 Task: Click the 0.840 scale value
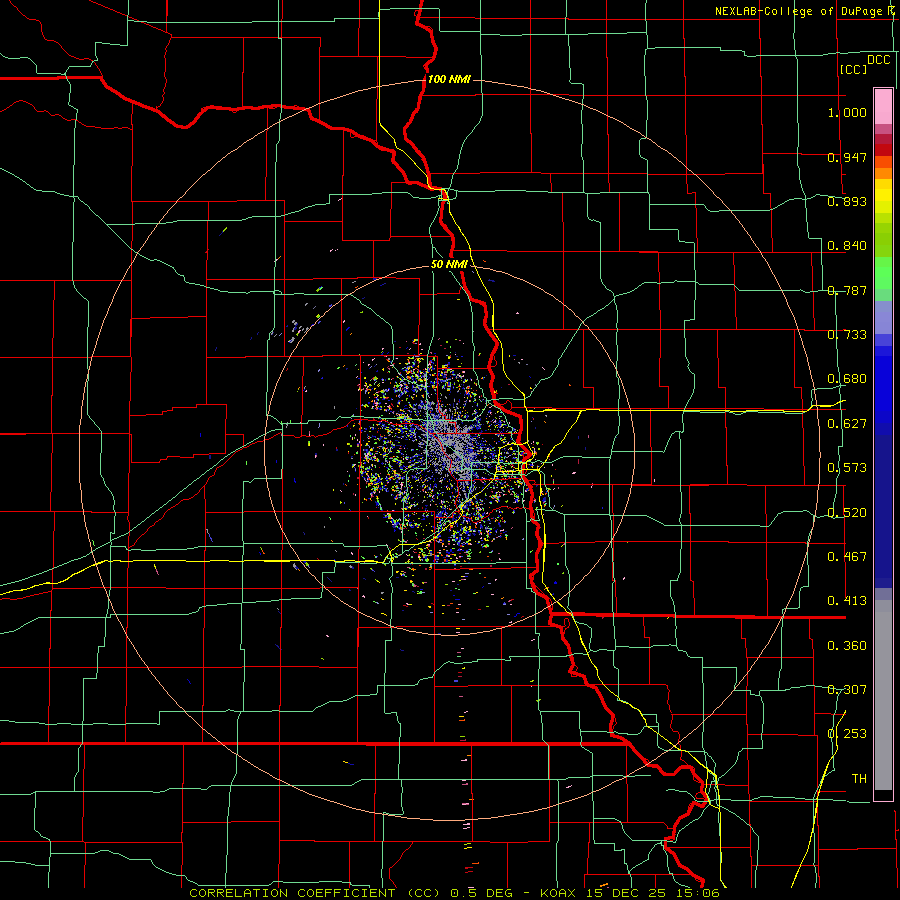tap(847, 246)
